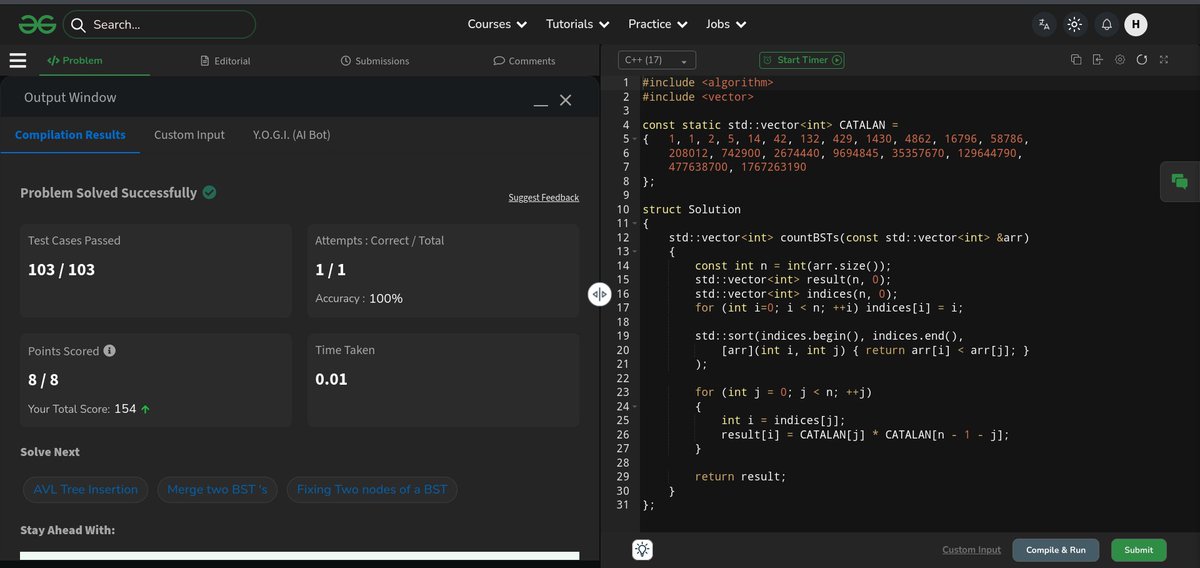Click the "8 / 8" points value

(x=43, y=380)
